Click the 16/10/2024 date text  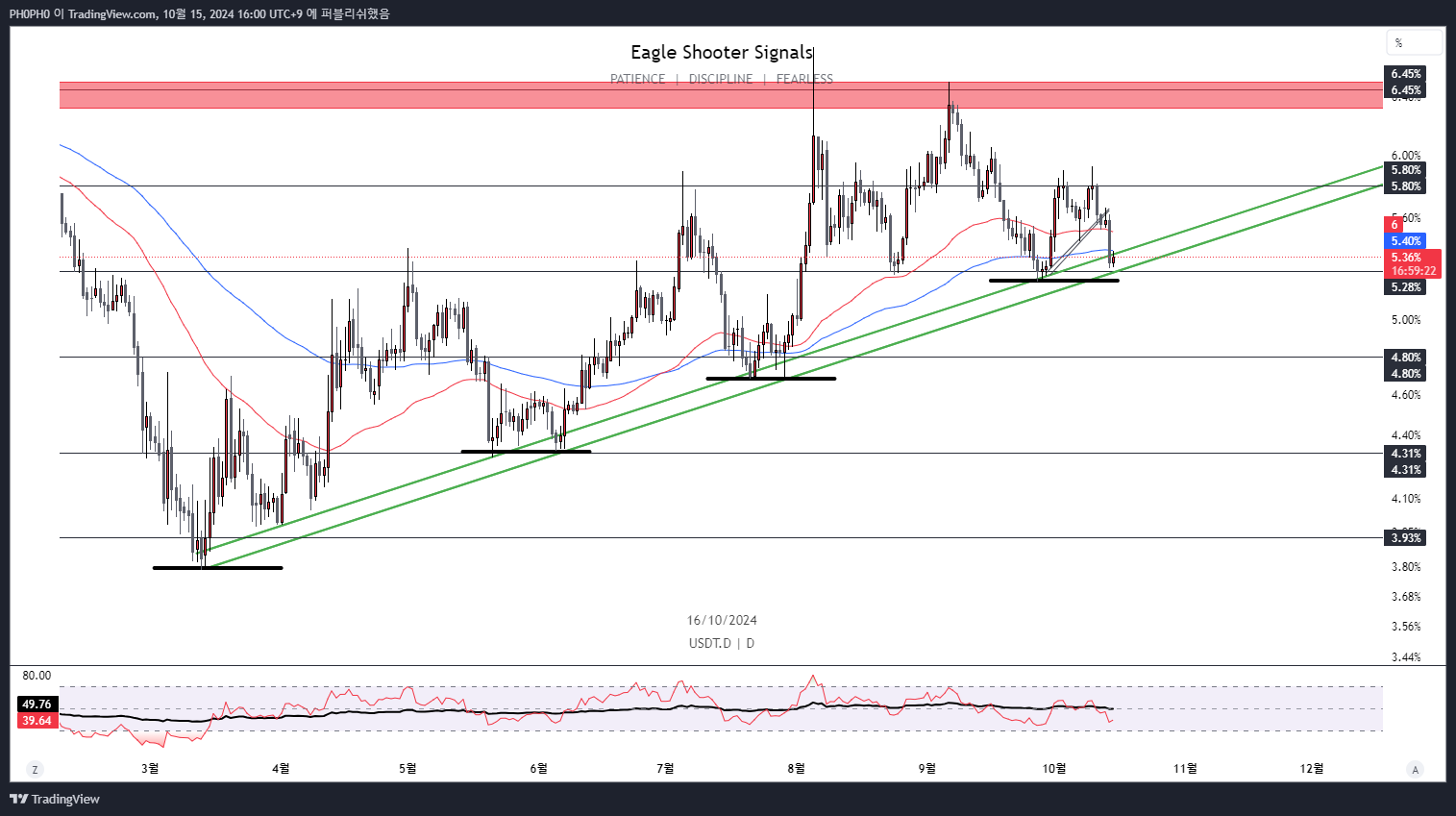tap(722, 620)
